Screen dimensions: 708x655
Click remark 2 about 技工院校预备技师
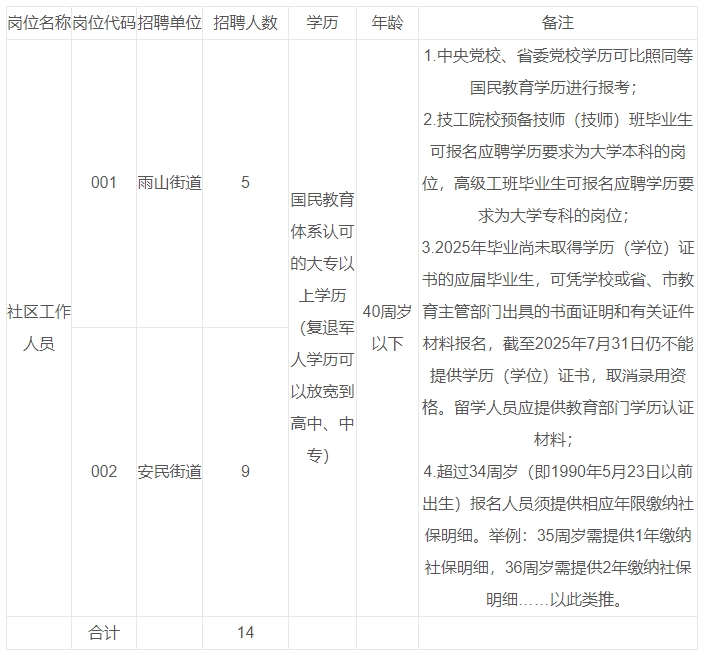[558, 167]
